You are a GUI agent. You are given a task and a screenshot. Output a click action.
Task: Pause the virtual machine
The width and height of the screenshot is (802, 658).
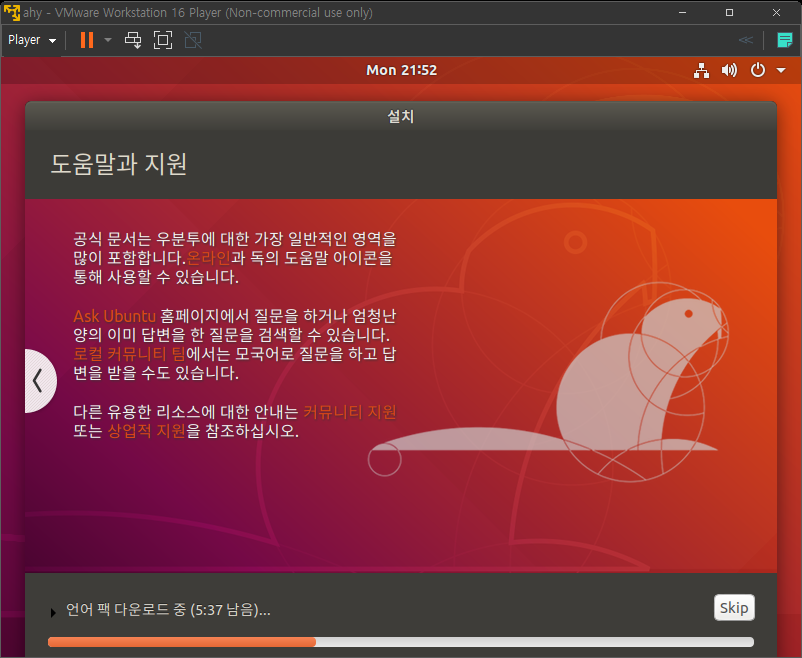pyautogui.click(x=87, y=40)
